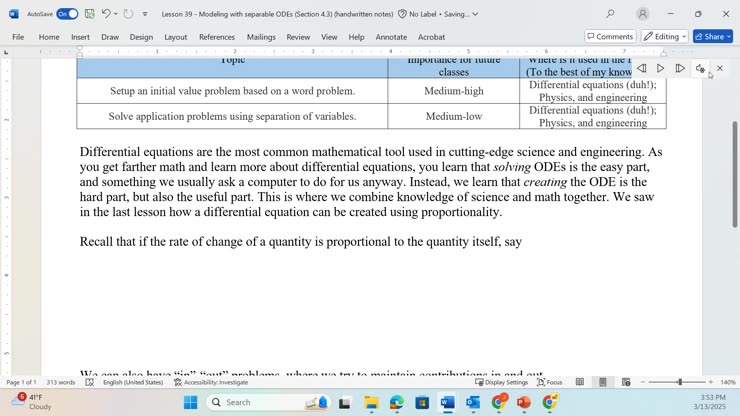The height and width of the screenshot is (416, 740).
Task: Click the Save icon in title bar
Action: (90, 14)
